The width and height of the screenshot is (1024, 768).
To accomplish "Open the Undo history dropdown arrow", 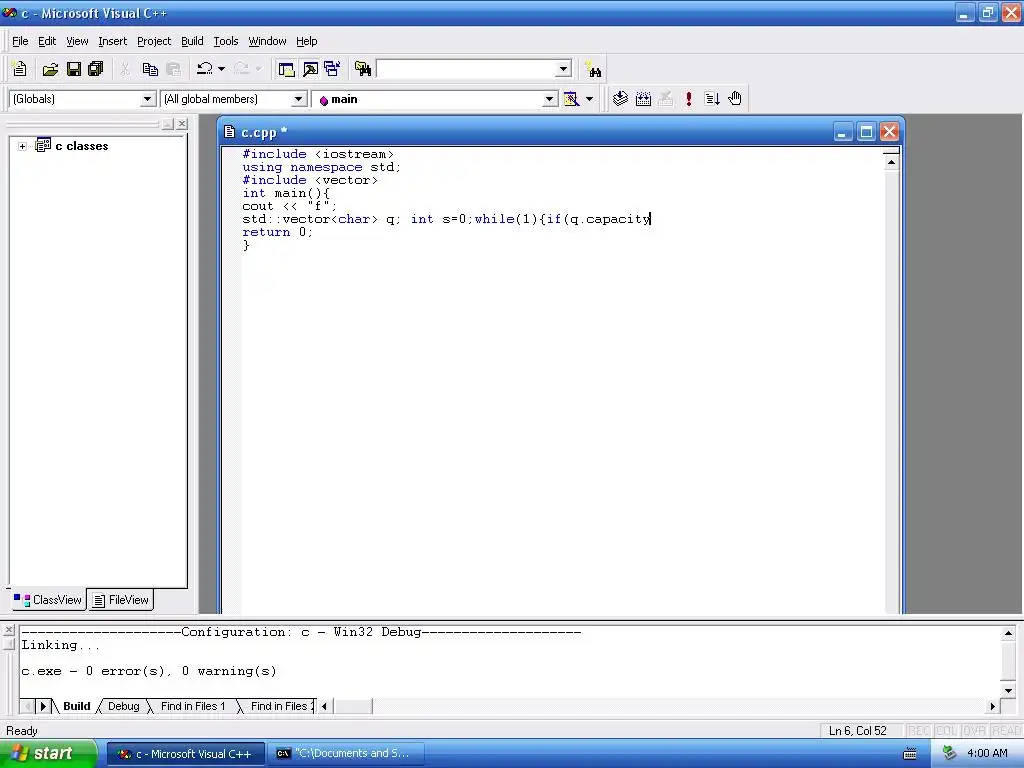I will 221,69.
